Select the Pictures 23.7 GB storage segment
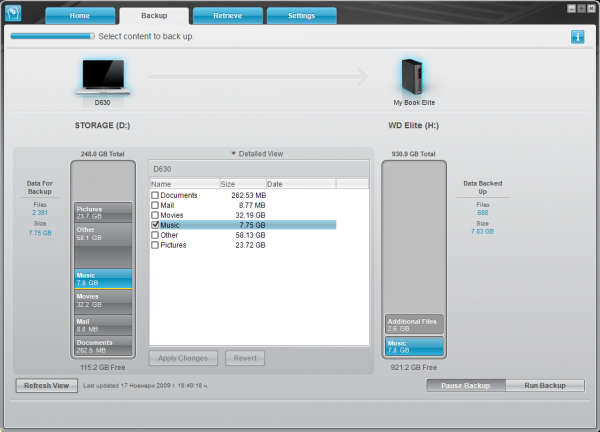This screenshot has width=600, height=432. 103,213
